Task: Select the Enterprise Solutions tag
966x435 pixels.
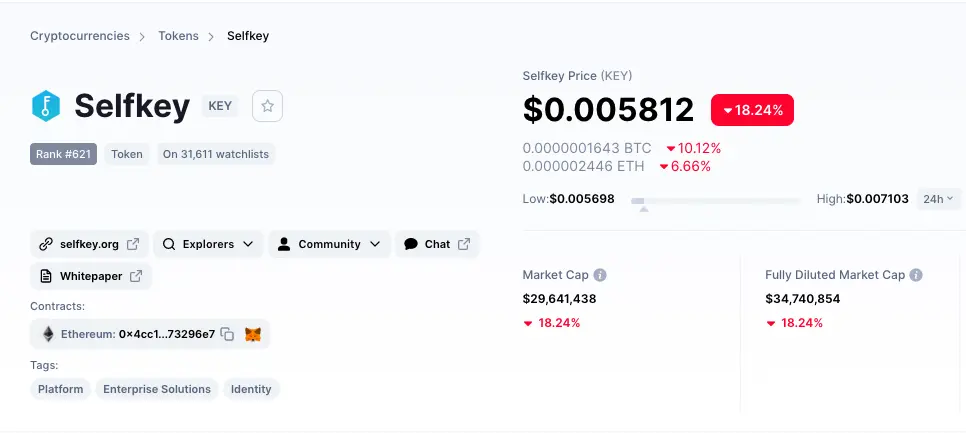Action: point(157,389)
